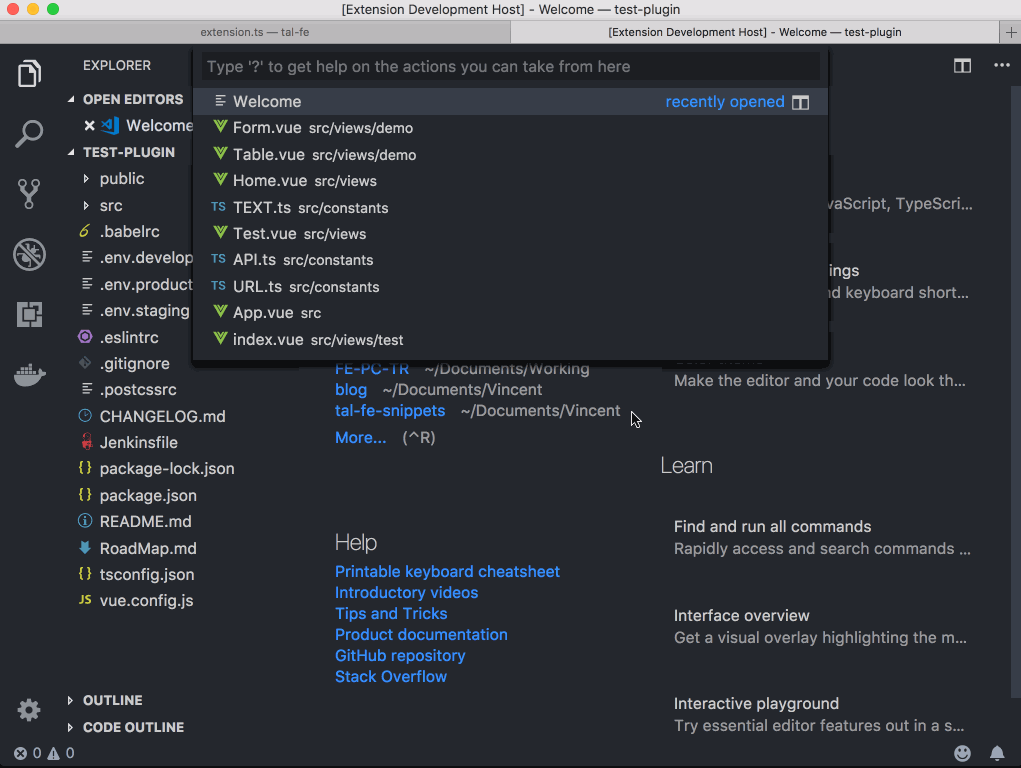Open package-lock.json in explorer
The height and width of the screenshot is (768, 1021).
[167, 468]
